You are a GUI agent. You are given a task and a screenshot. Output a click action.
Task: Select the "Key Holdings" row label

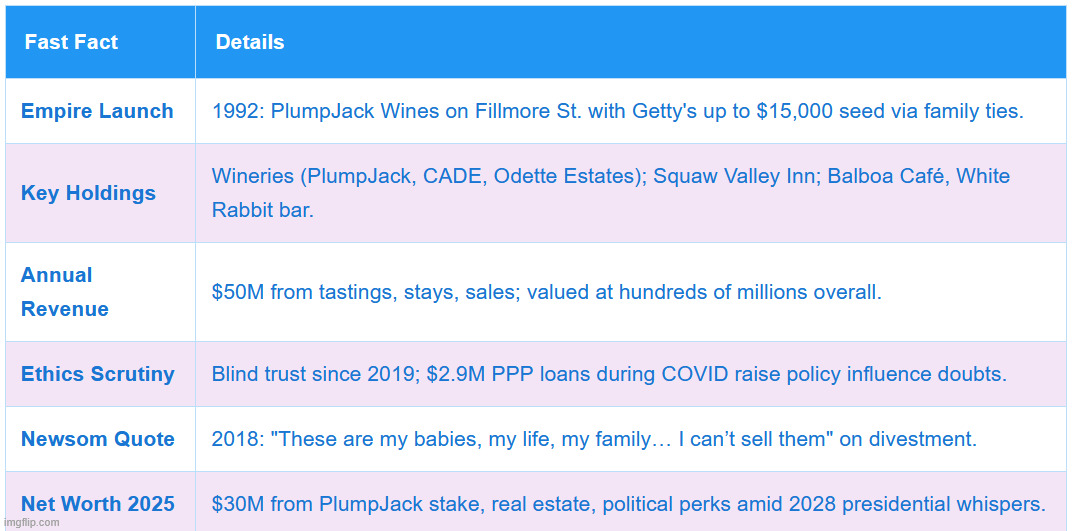[x=88, y=193]
